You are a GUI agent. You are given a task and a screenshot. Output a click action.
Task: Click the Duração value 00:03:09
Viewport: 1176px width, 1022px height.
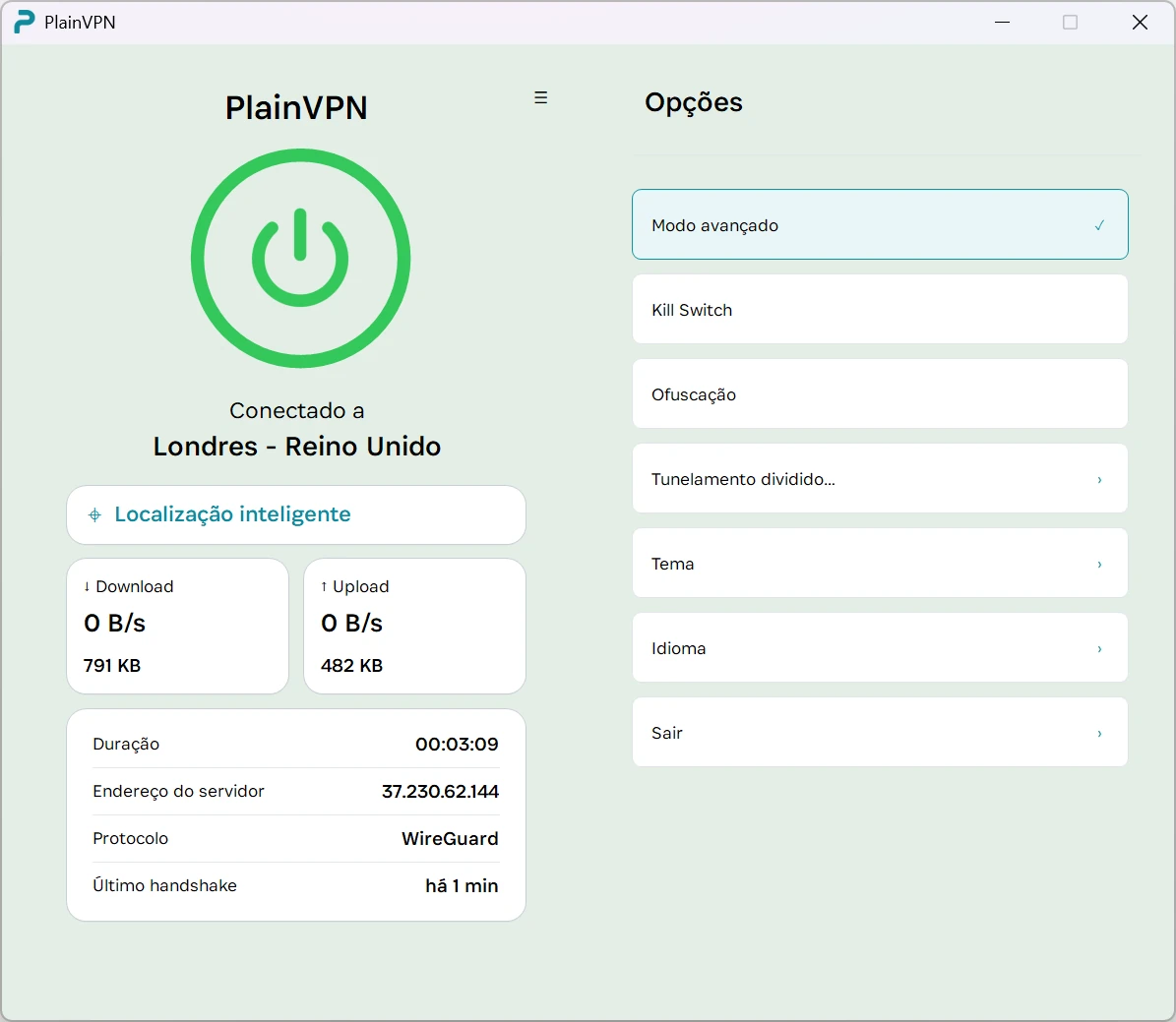457,744
